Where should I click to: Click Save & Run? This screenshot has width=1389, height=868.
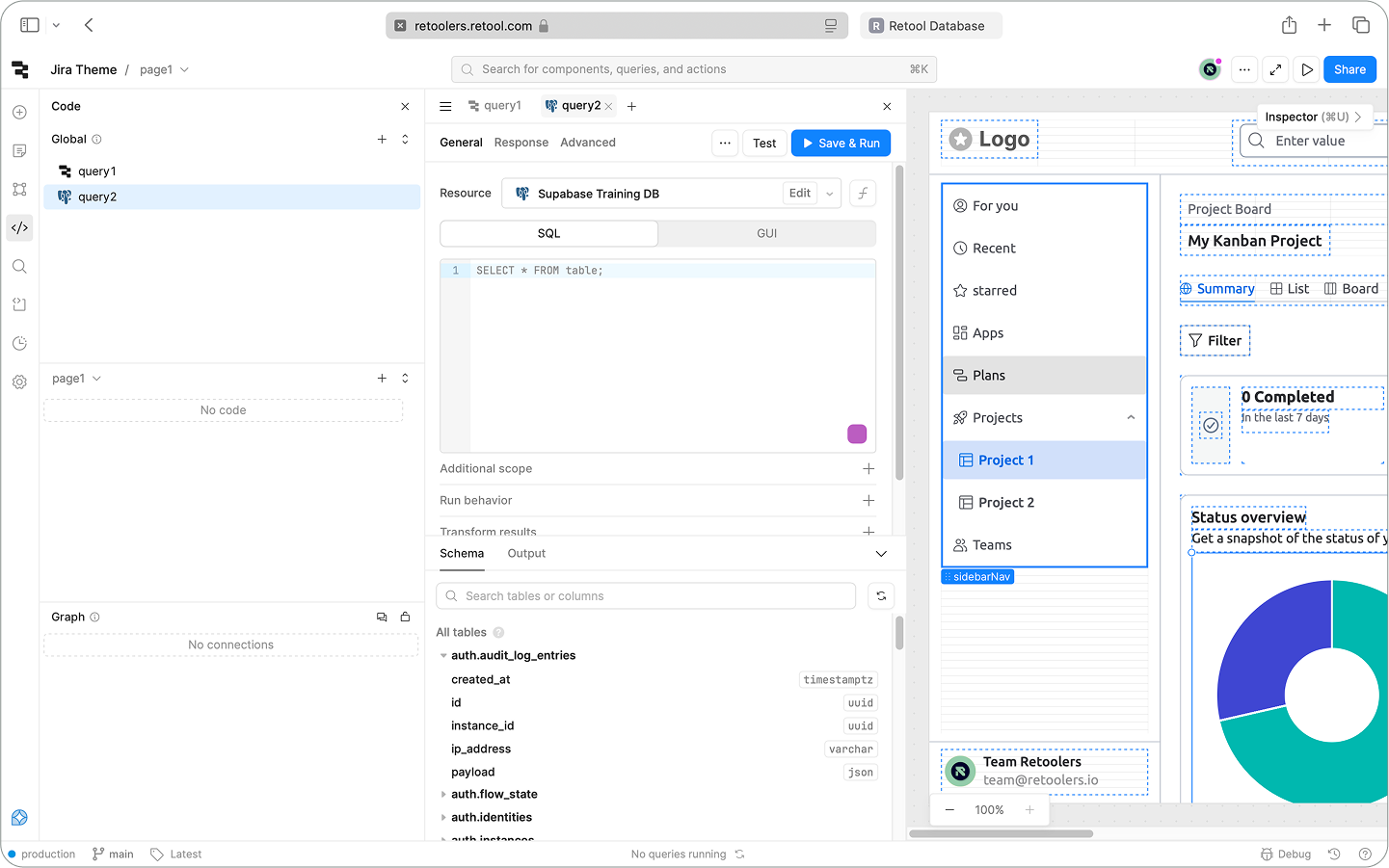[841, 144]
